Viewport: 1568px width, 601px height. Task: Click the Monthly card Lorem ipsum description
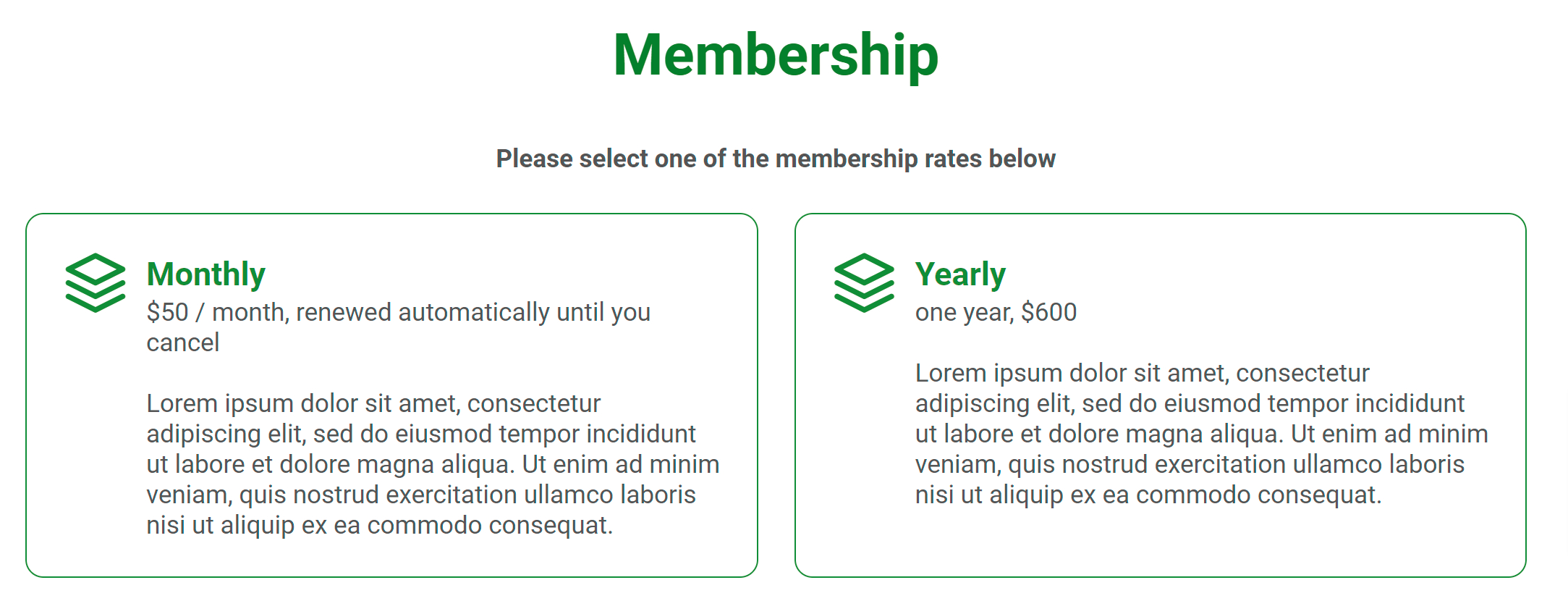tap(433, 464)
